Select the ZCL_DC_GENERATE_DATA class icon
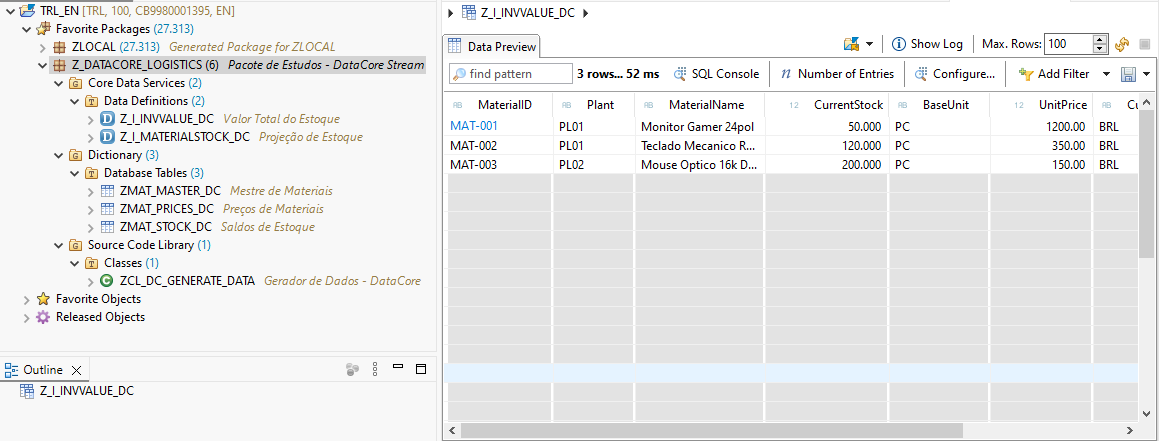 click(x=107, y=281)
